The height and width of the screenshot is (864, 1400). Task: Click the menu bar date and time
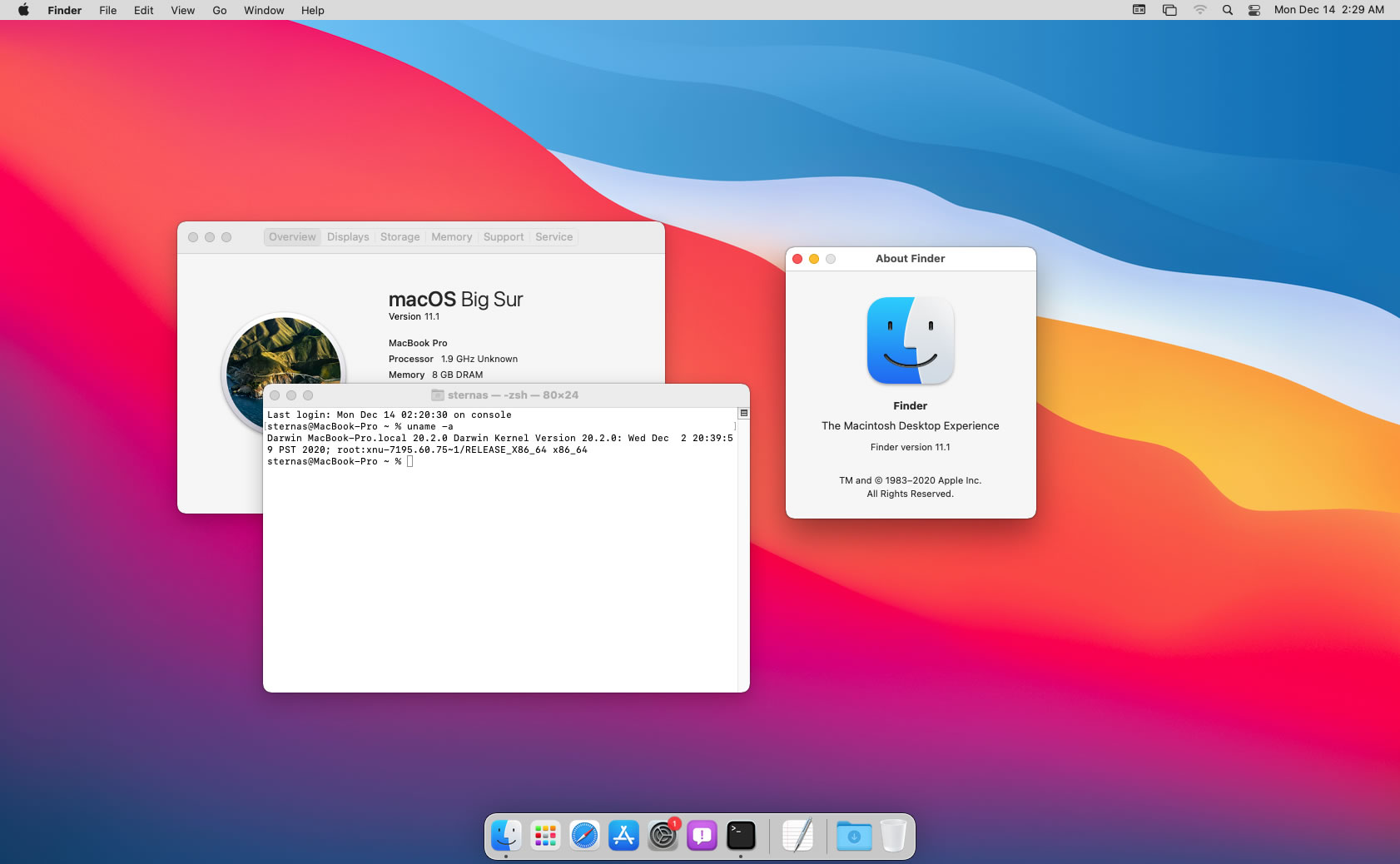(1328, 10)
